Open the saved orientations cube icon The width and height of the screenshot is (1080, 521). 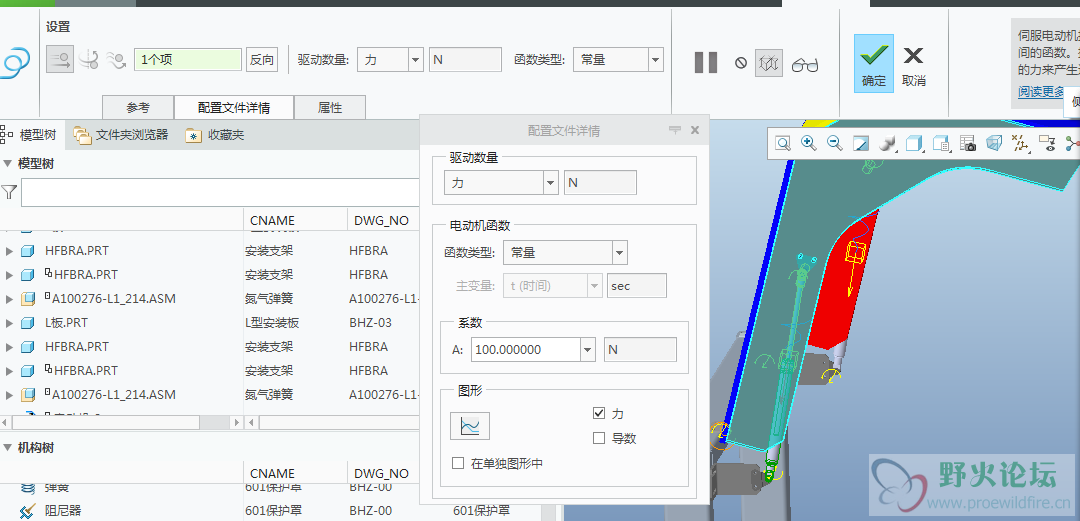tap(914, 143)
